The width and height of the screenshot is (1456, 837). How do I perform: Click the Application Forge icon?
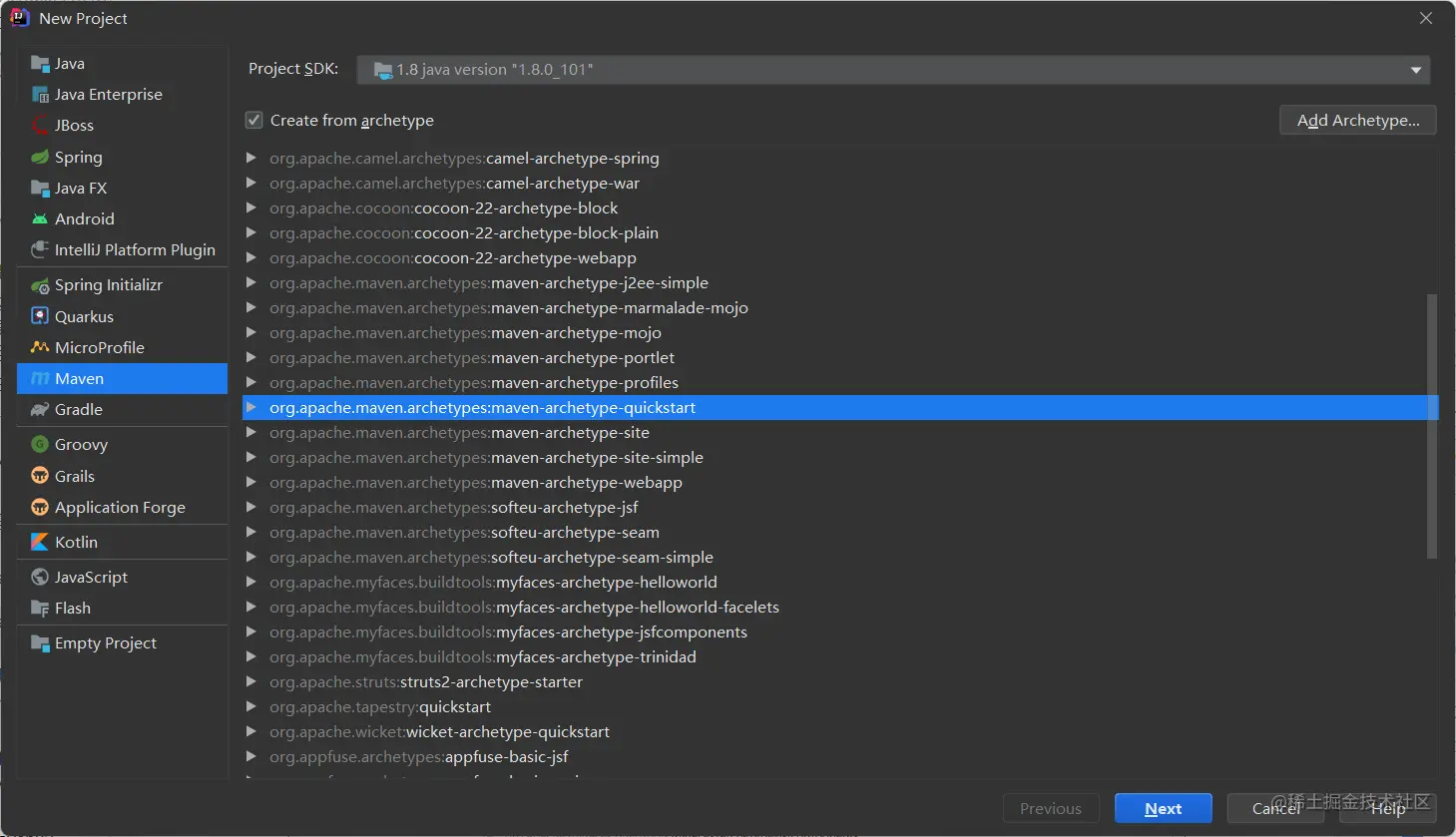tap(40, 508)
